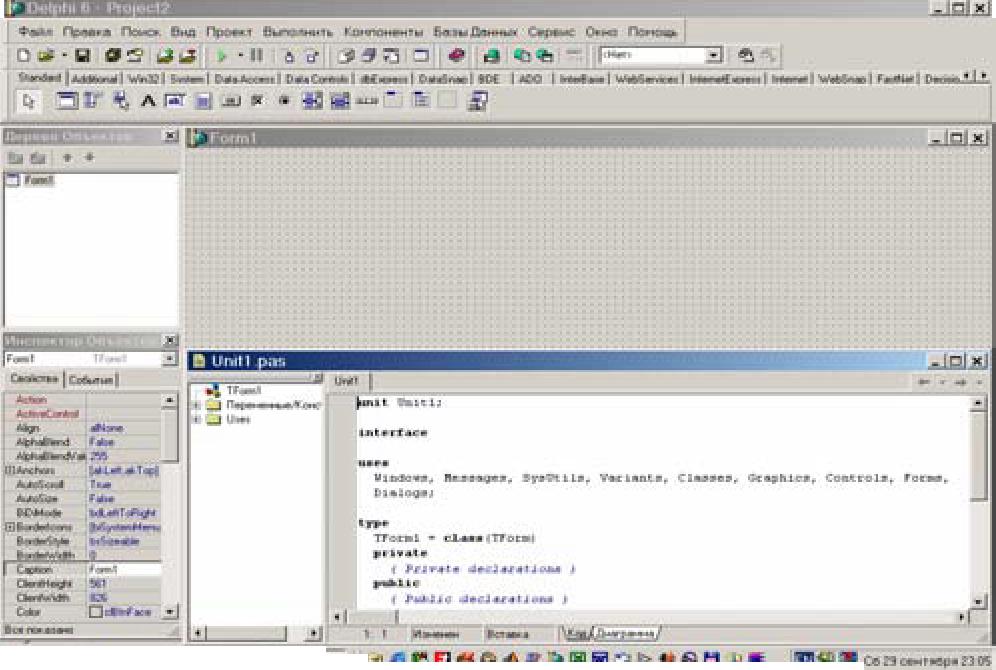This screenshot has height=670, width=996.
Task: Click the View Form toolbar icon
Action: 369,56
